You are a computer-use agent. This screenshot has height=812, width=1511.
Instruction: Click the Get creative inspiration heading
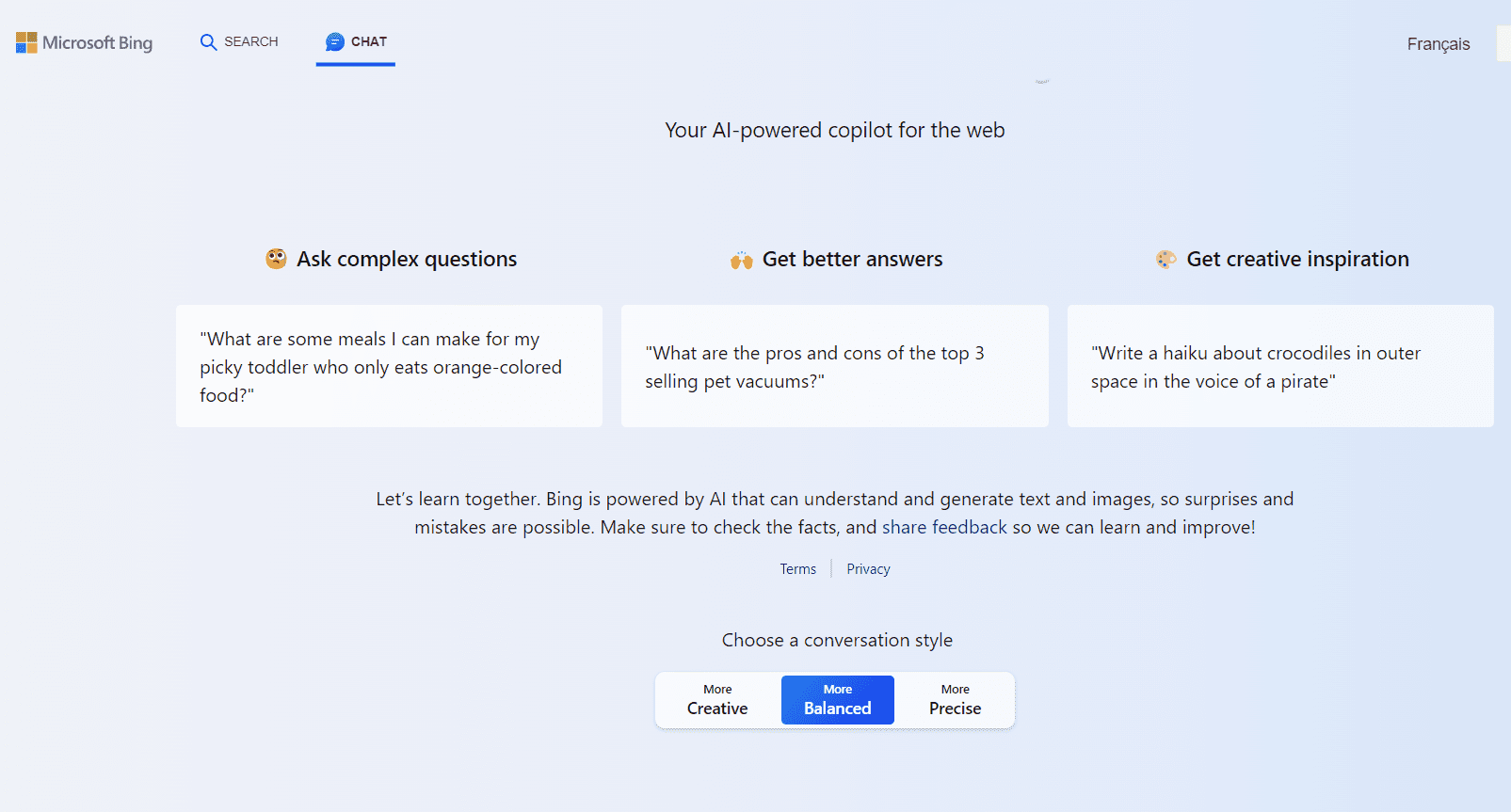click(1297, 259)
